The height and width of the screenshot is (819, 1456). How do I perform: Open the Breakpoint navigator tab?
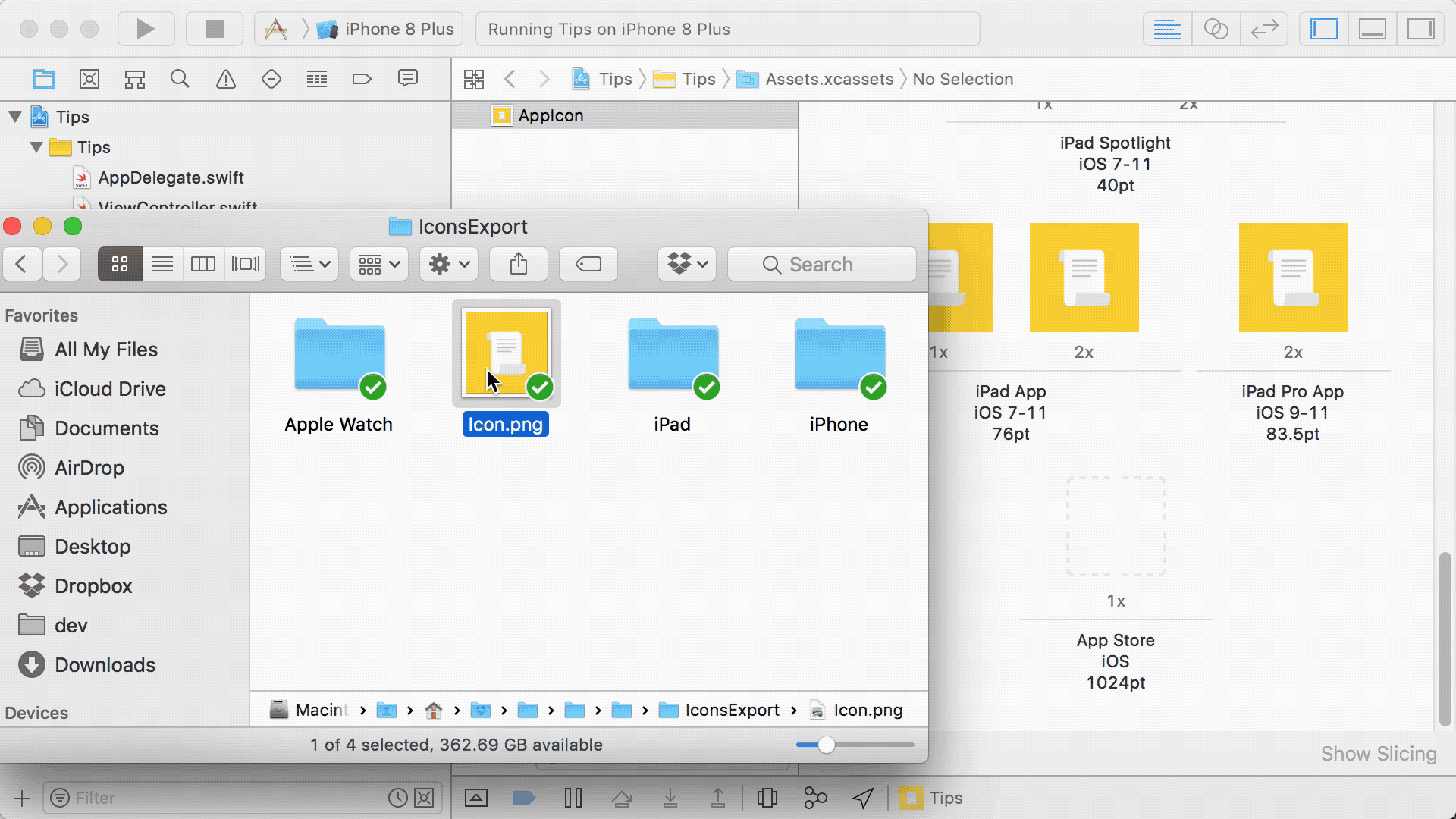click(x=362, y=78)
